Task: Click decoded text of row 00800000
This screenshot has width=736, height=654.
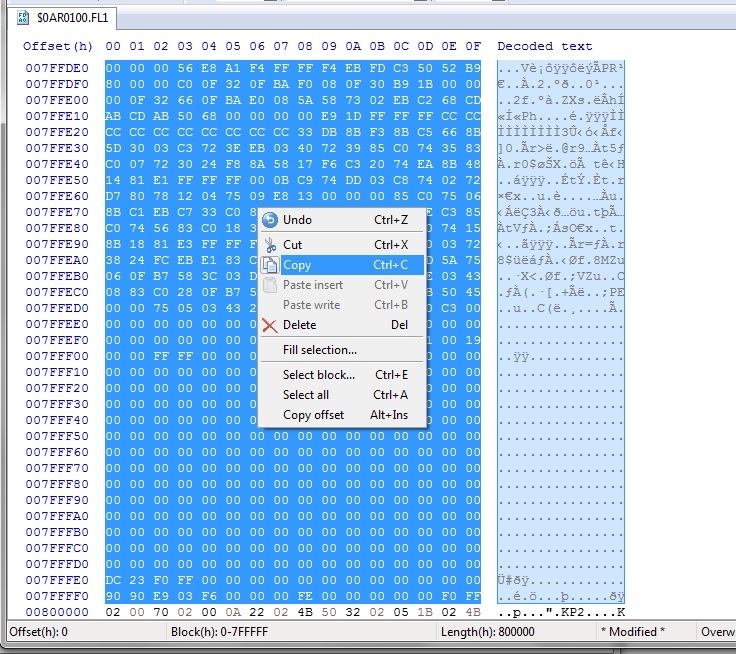Action: (x=561, y=612)
